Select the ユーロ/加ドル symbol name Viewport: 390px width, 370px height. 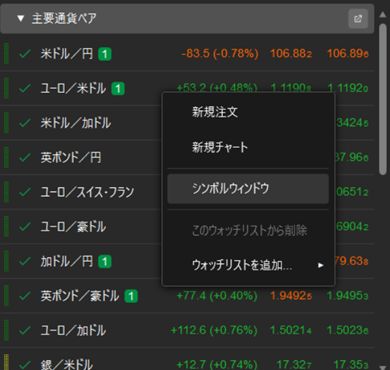73,330
